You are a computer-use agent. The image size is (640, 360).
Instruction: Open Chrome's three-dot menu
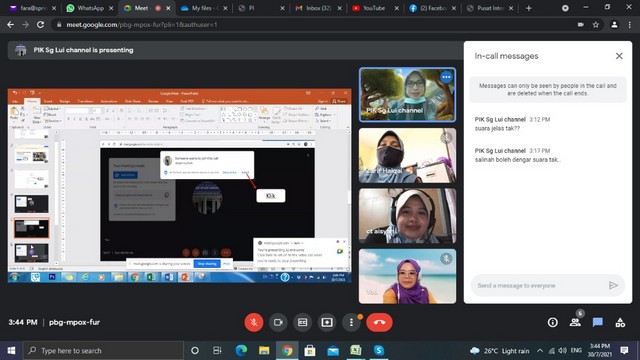tap(630, 24)
